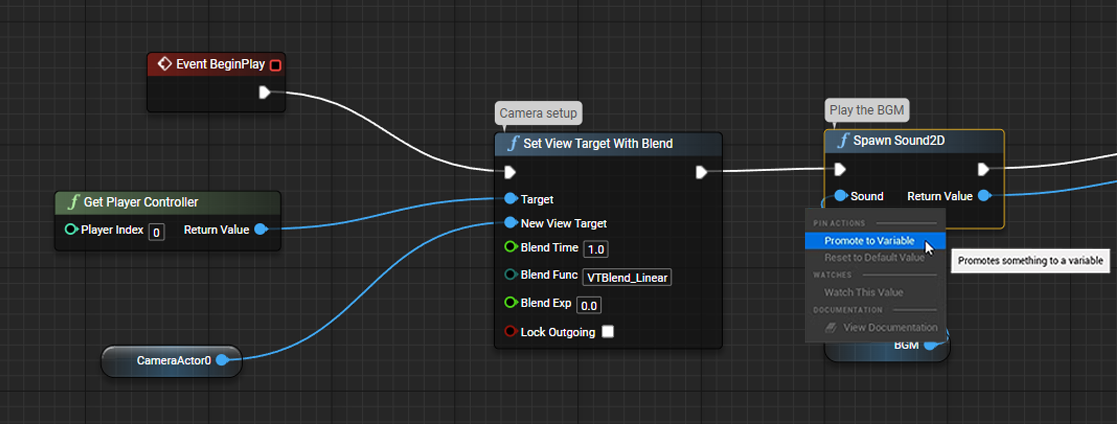Image resolution: width=1117 pixels, height=424 pixels.
Task: Click the Blend Exp green pin
Action: coord(511,303)
